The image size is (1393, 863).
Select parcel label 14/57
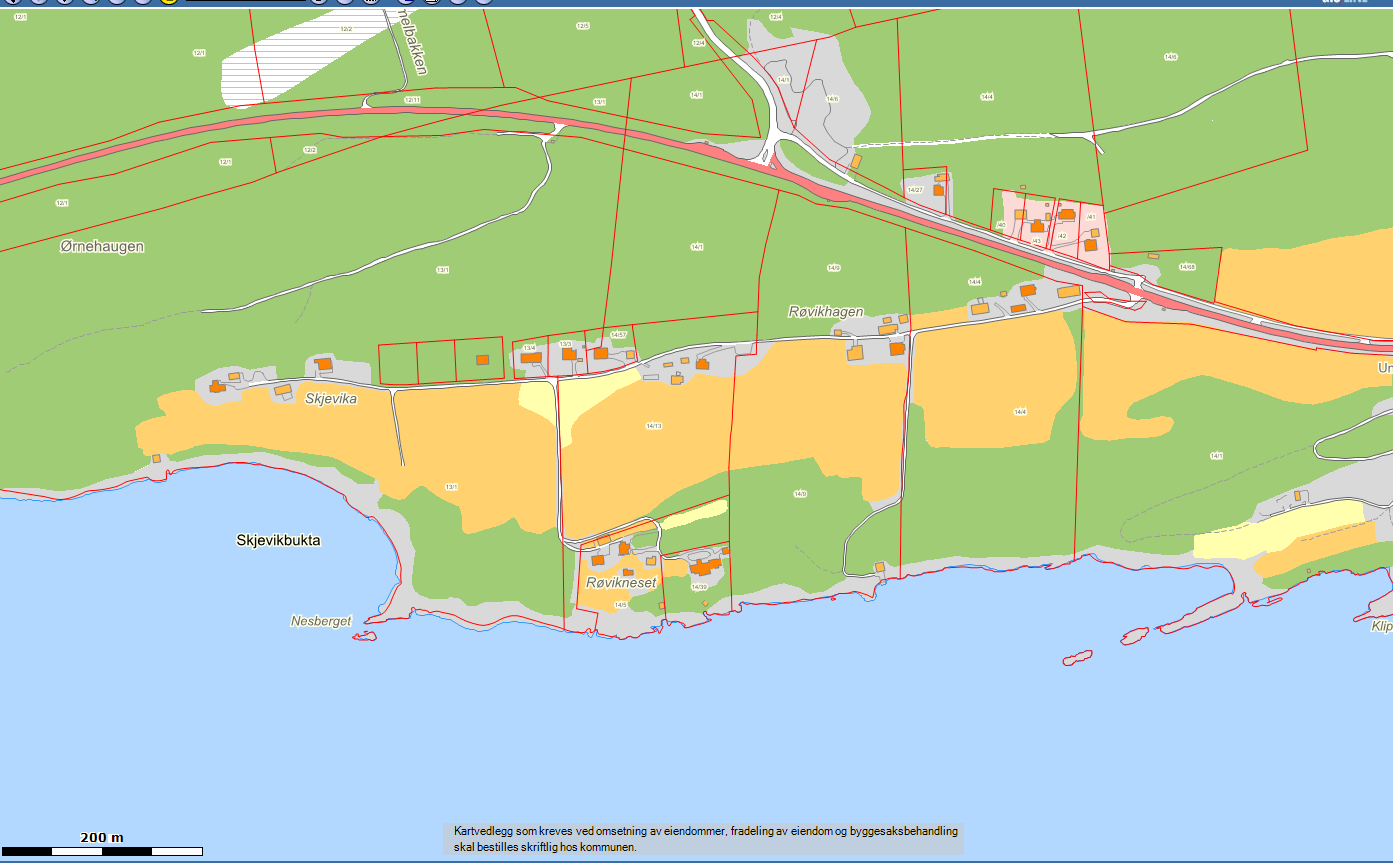[618, 335]
